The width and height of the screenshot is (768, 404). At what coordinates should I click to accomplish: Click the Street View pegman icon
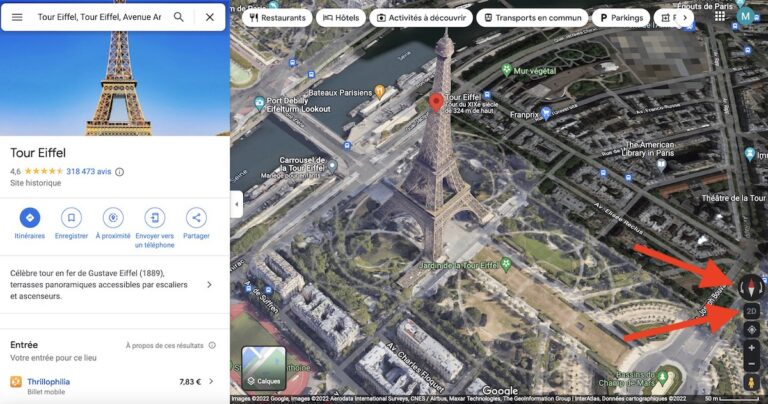751,382
